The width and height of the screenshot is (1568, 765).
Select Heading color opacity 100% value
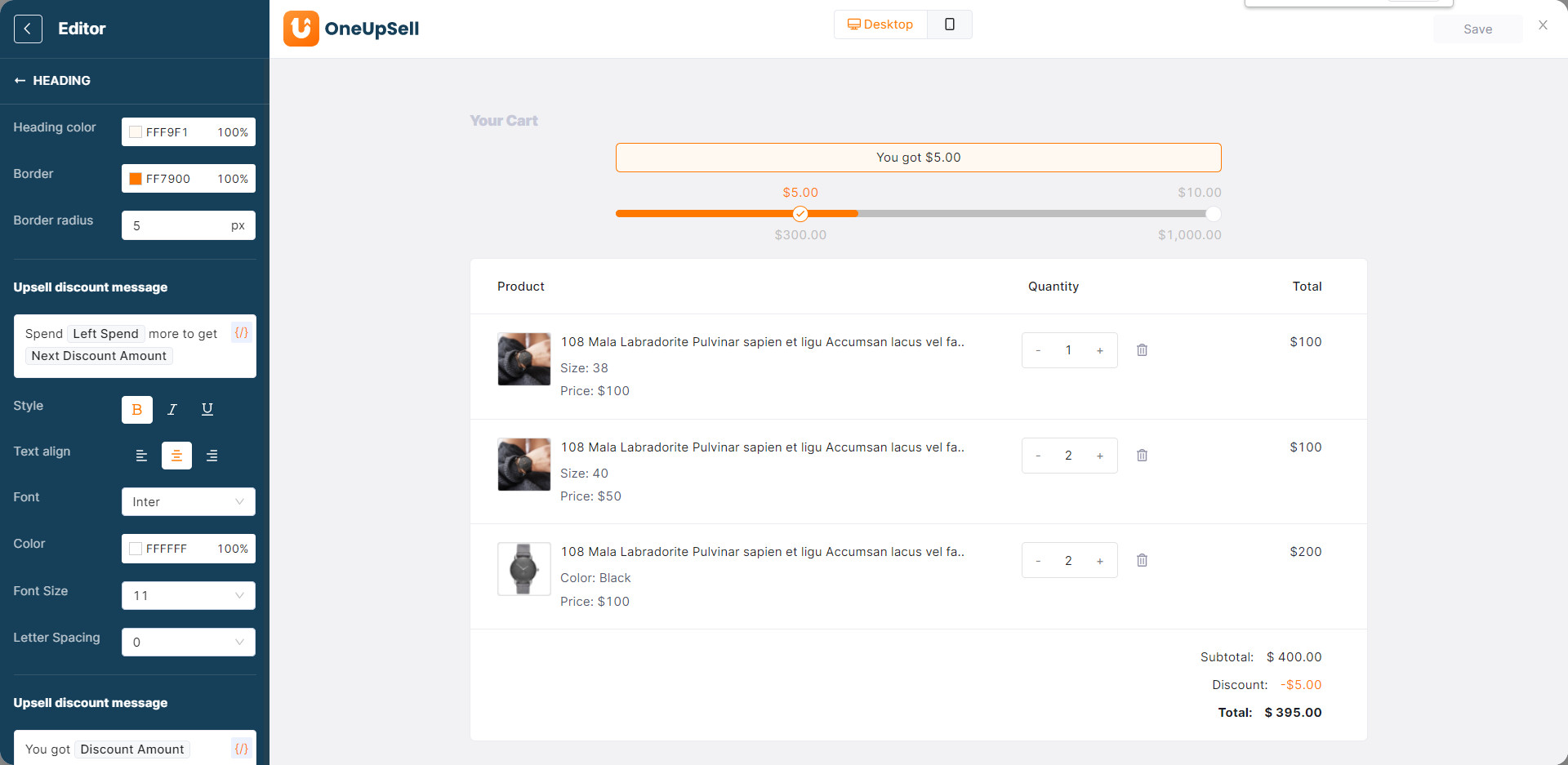point(233,132)
